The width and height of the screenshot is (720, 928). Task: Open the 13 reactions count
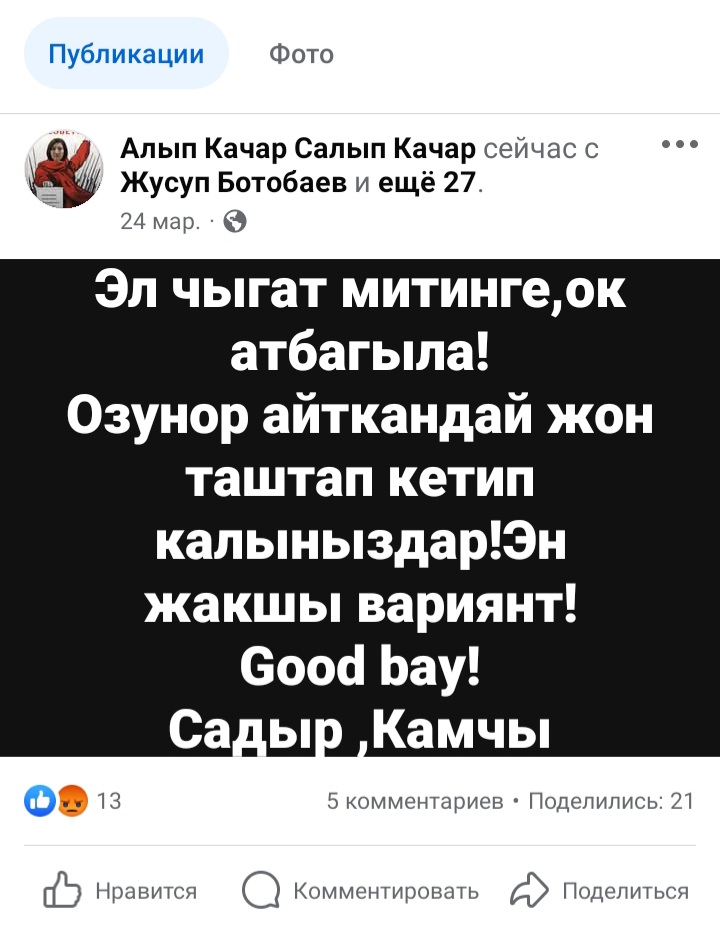click(109, 801)
